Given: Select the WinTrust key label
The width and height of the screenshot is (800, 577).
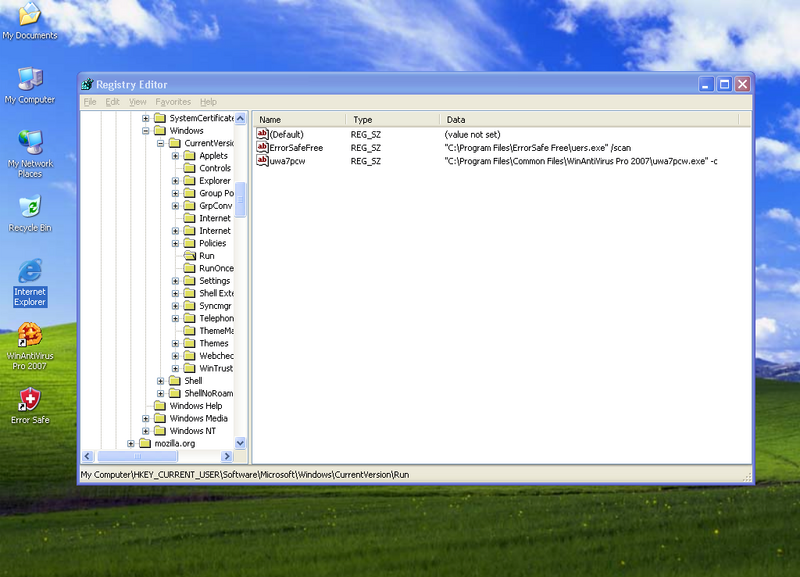Looking at the screenshot, I should tap(216, 368).
